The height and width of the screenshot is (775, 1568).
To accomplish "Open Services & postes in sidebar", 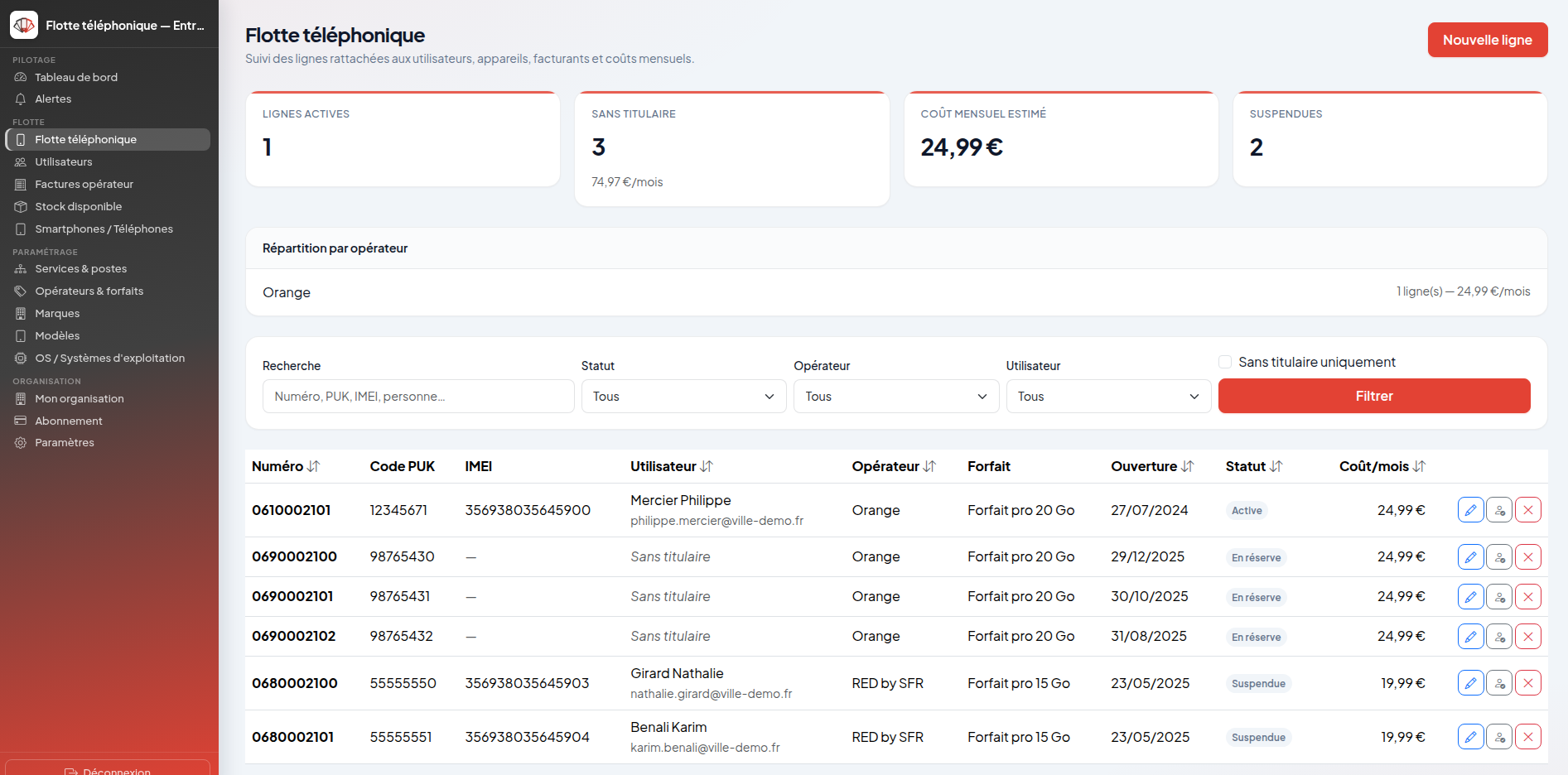I will (108, 269).
